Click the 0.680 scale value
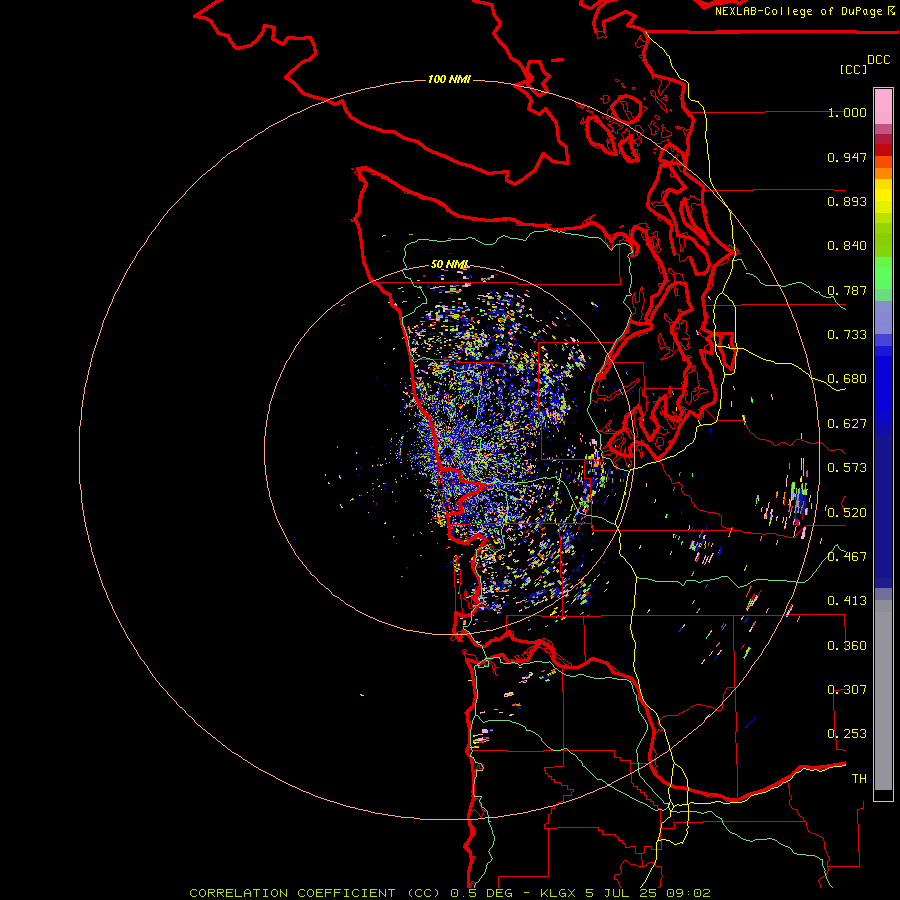 tap(847, 379)
